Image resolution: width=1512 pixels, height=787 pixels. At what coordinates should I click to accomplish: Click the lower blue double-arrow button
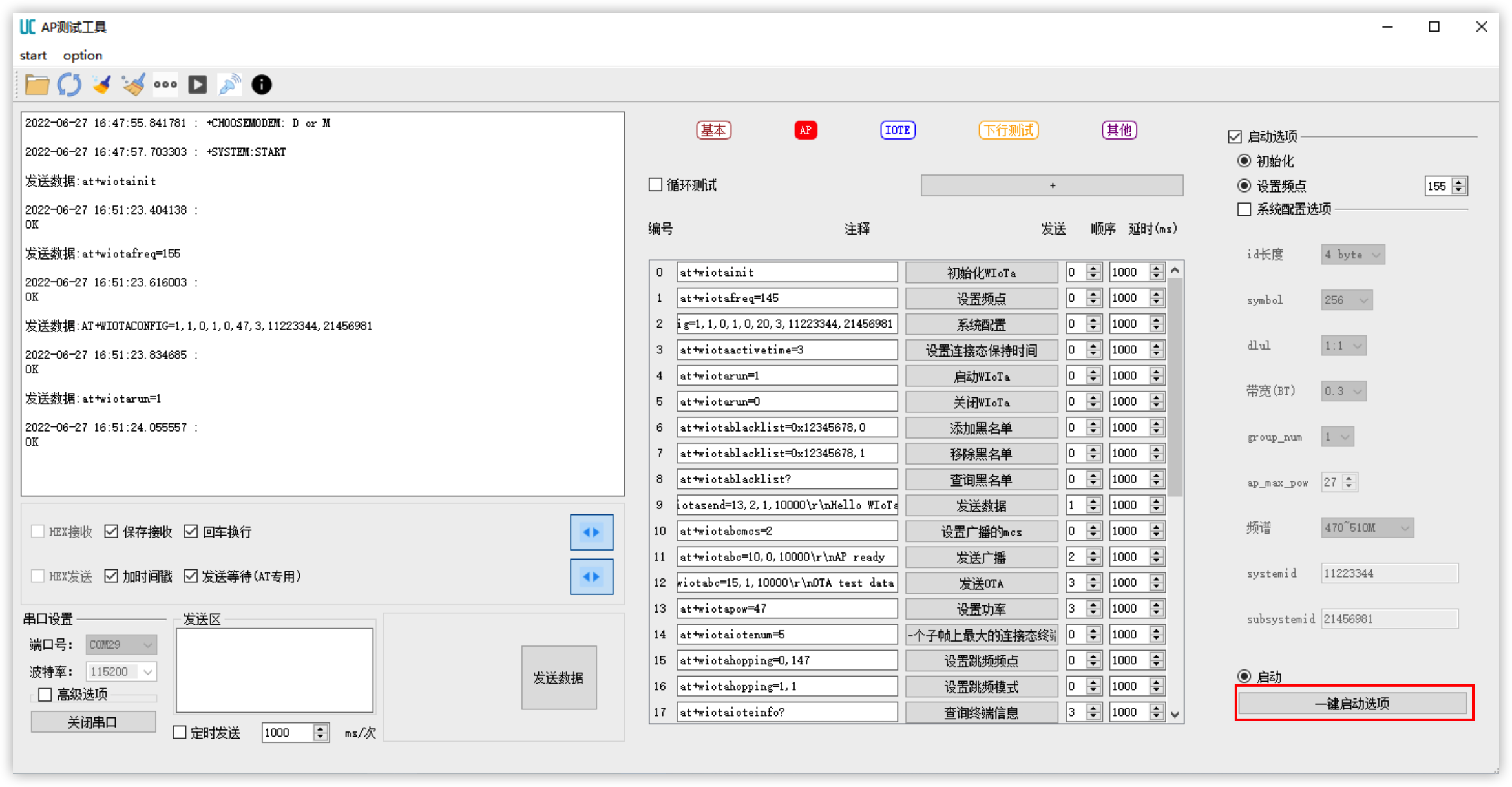coord(591,576)
